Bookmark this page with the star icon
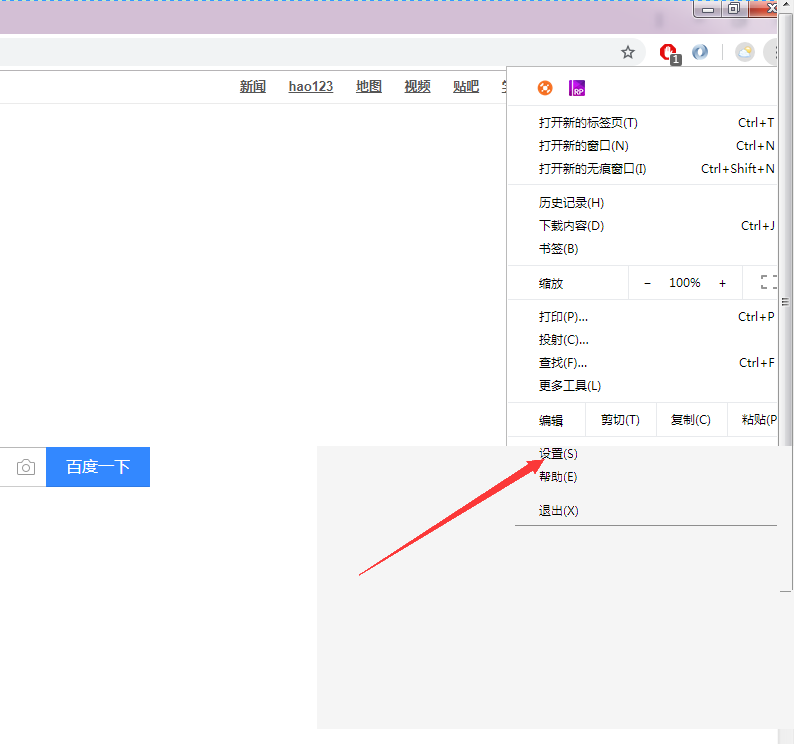The width and height of the screenshot is (794, 744). coord(628,52)
